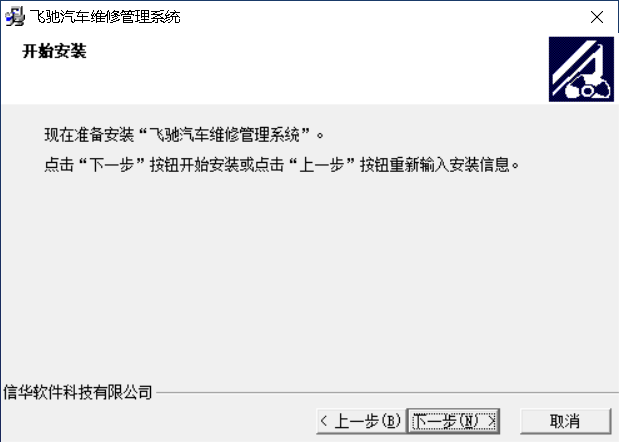
Task: Click the empty gray content area
Action: (x=310, y=276)
